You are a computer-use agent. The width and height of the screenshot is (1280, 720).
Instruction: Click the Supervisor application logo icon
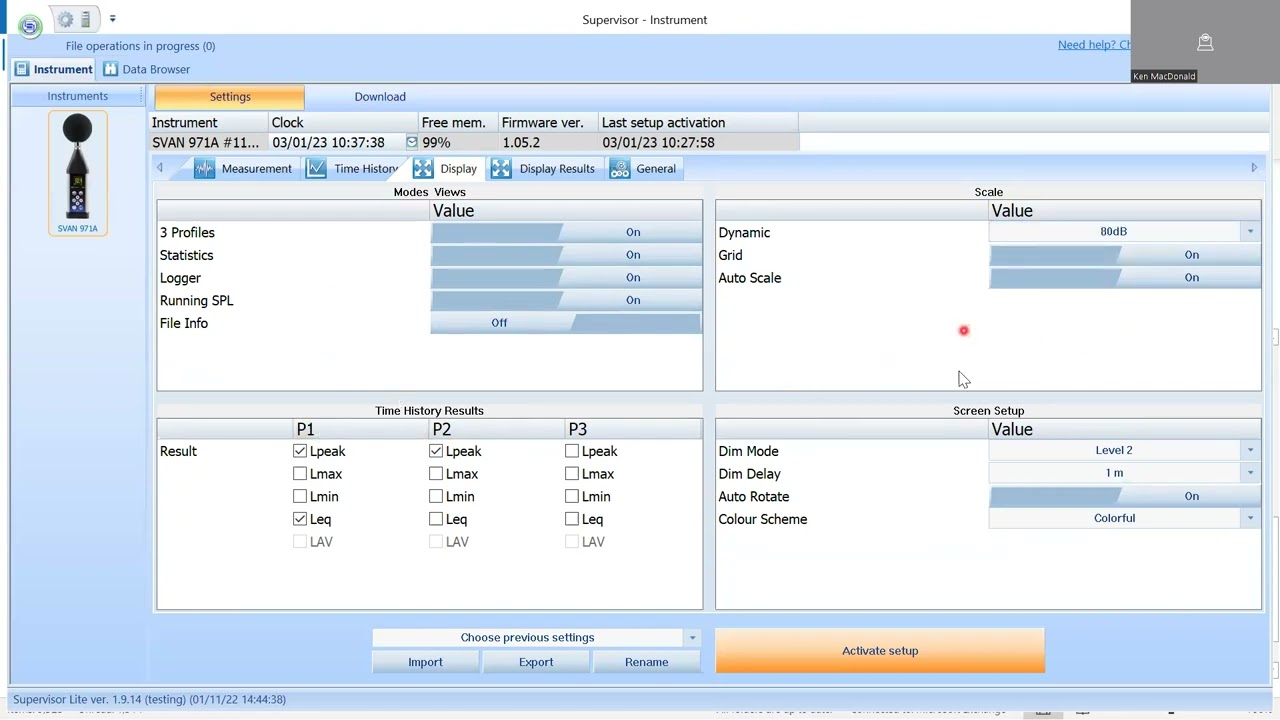click(x=30, y=25)
